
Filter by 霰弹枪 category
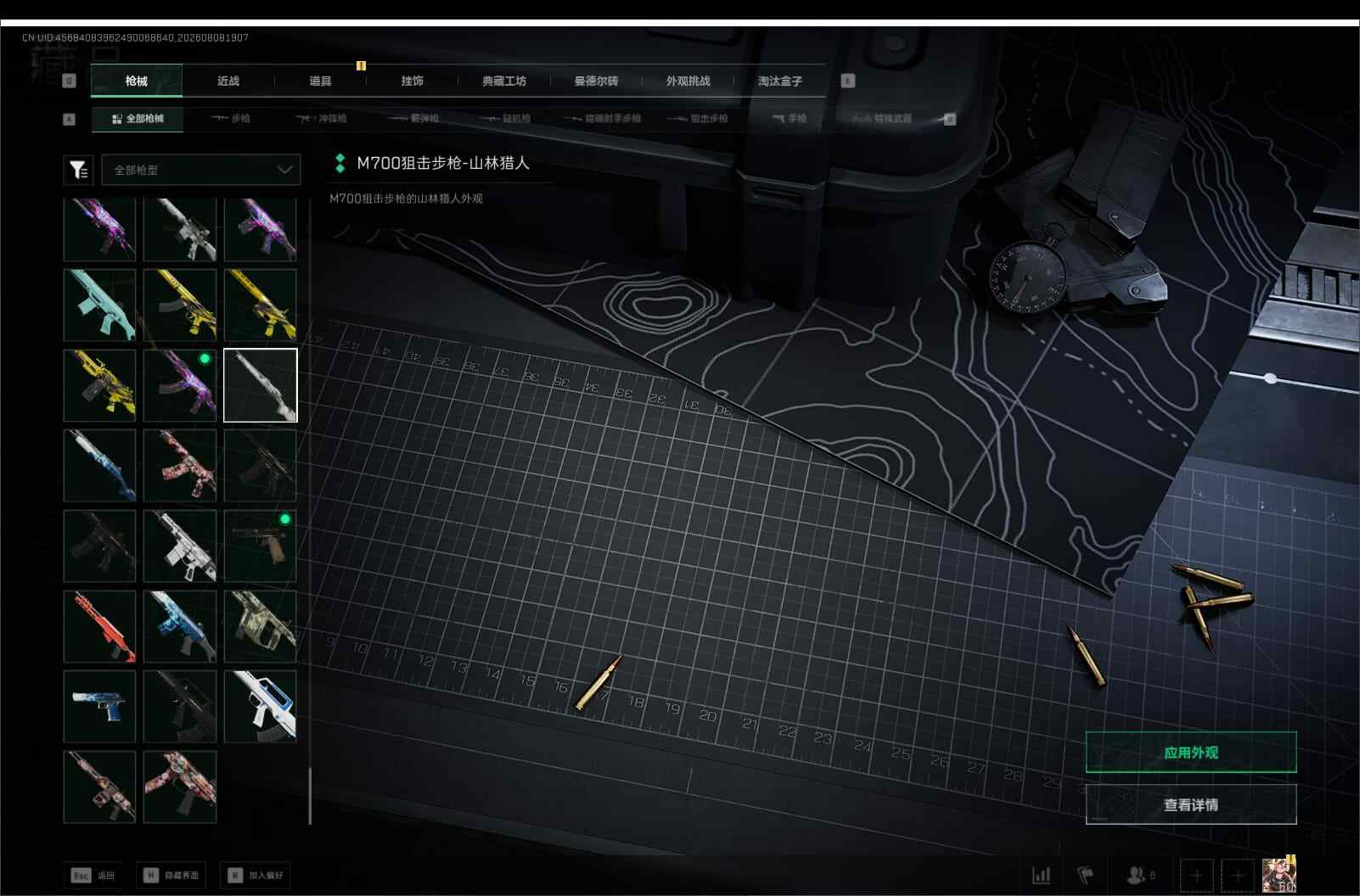pyautogui.click(x=413, y=119)
